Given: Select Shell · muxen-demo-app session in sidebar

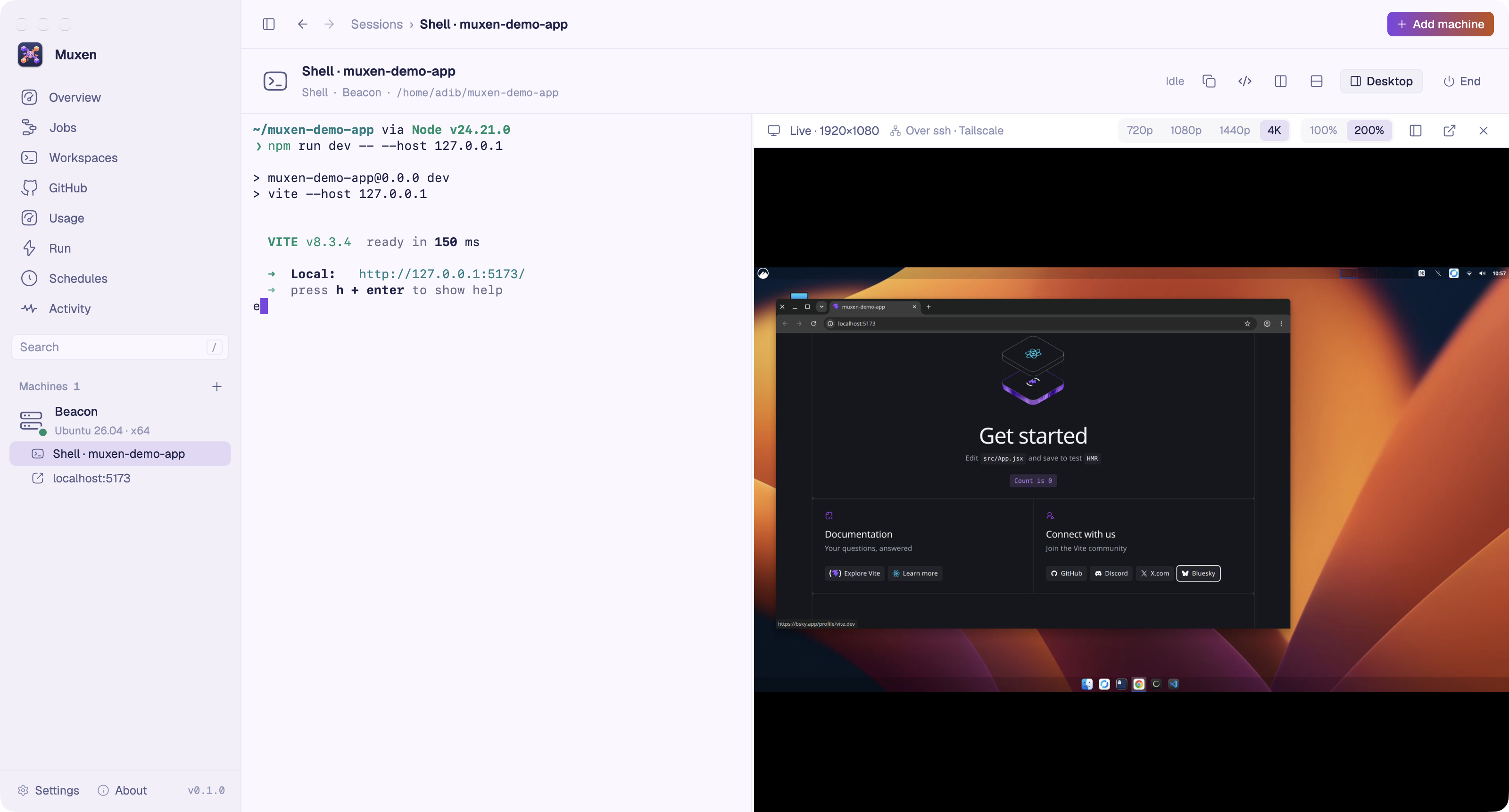Looking at the screenshot, I should (120, 454).
